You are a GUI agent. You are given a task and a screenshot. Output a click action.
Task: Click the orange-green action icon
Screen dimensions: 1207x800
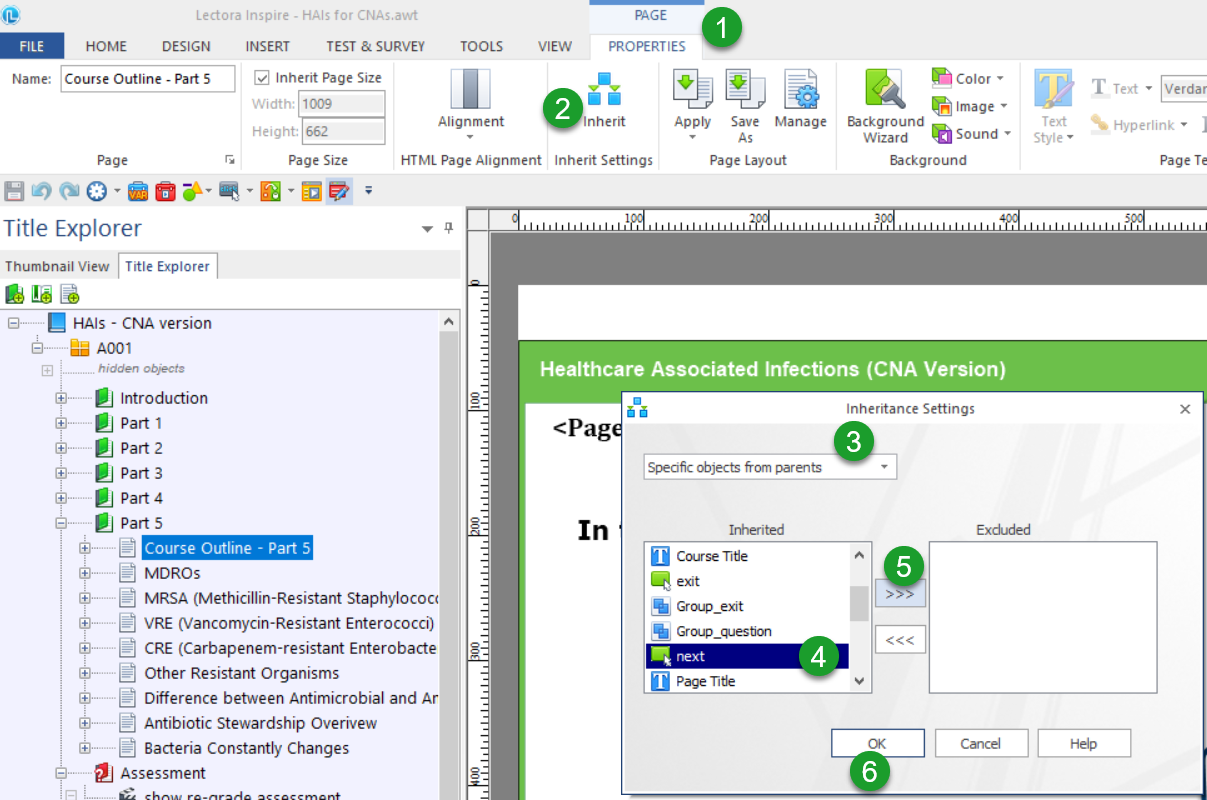point(271,190)
